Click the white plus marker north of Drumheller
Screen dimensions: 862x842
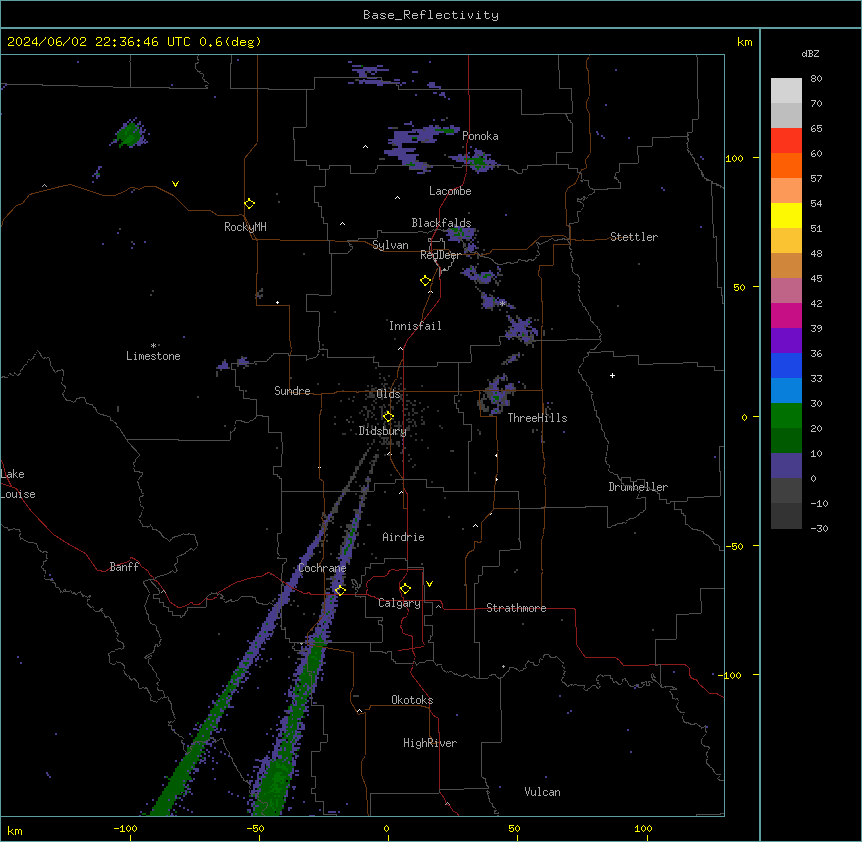click(612, 375)
